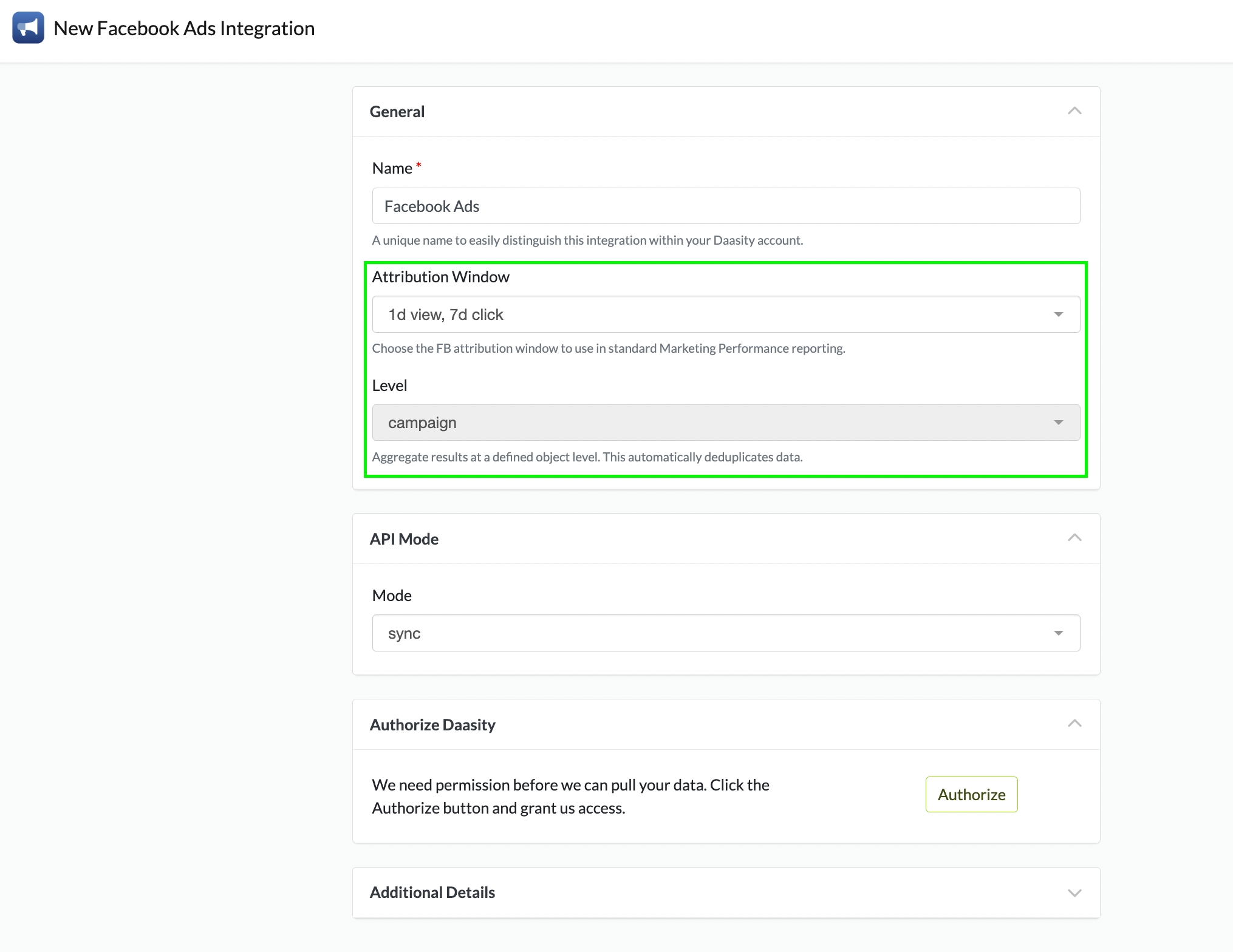This screenshot has height=952, width=1233.
Task: Click into the Name input field
Action: tap(725, 206)
